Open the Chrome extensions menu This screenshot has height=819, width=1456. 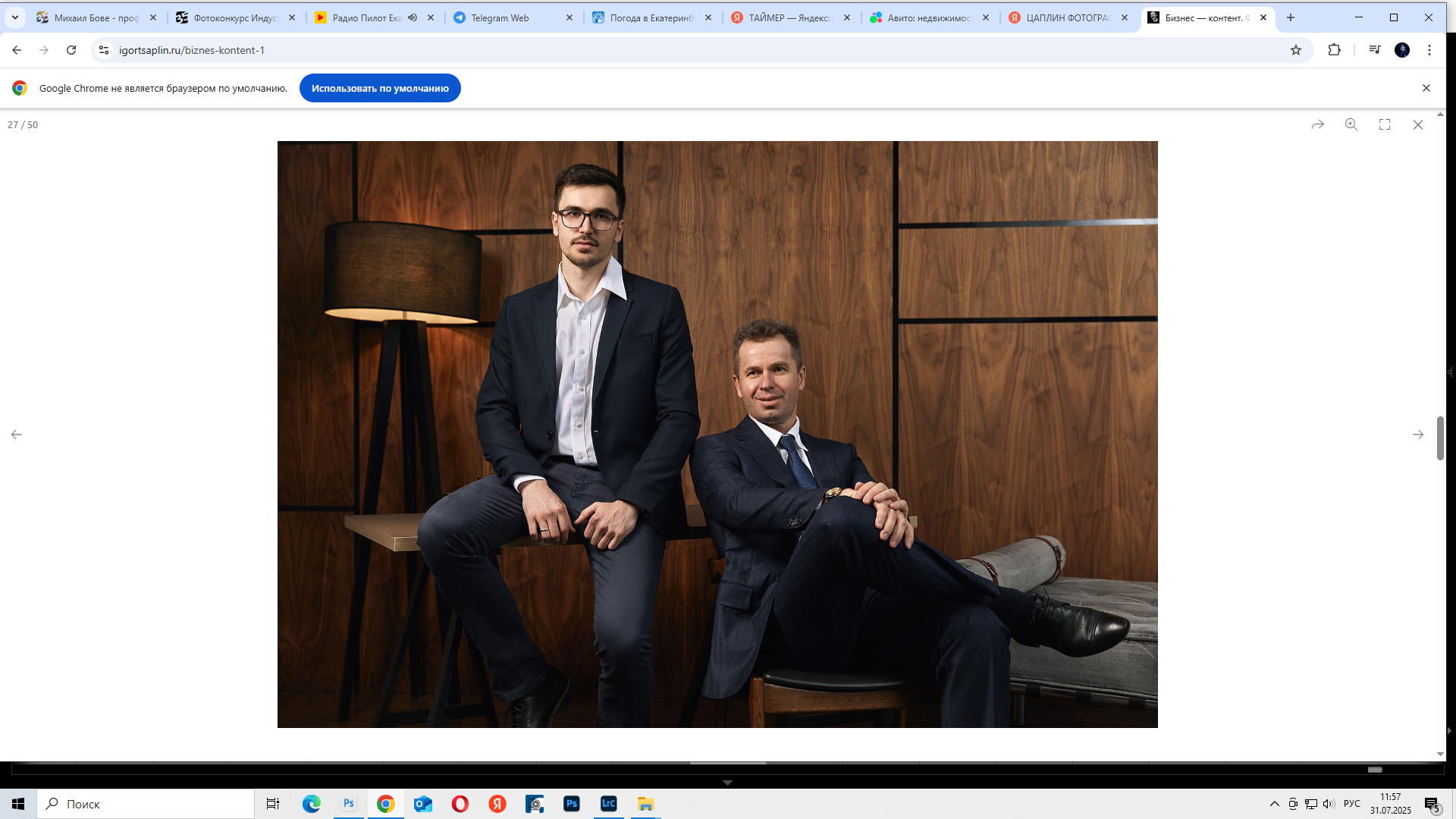point(1335,50)
